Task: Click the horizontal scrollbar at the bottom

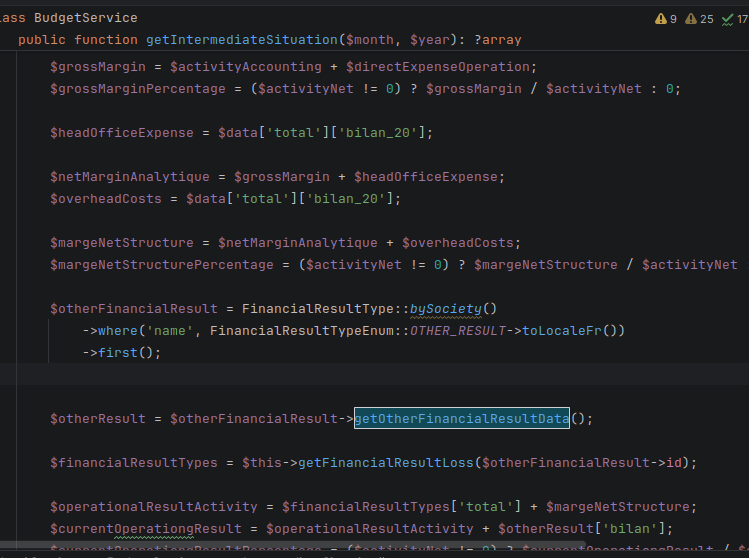Action: pos(292,545)
